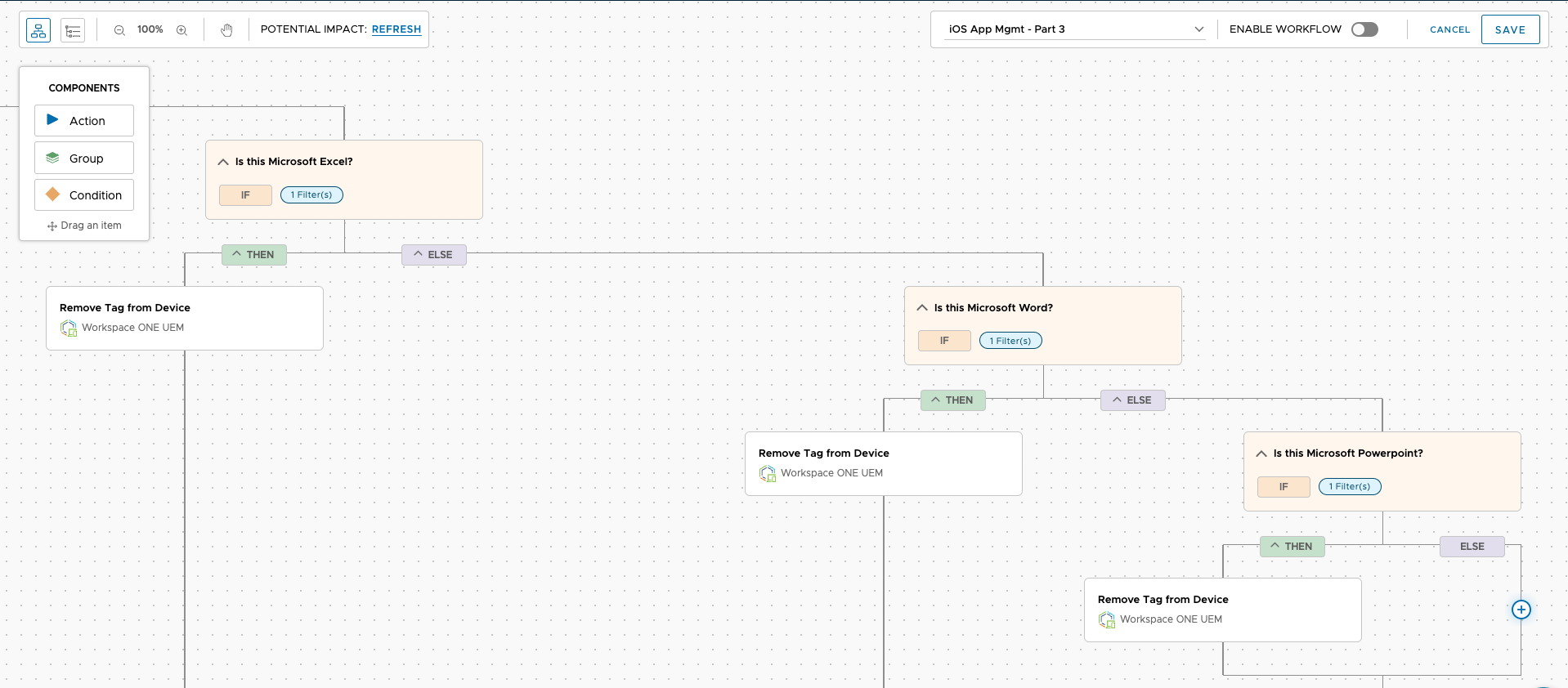The width and height of the screenshot is (1568, 688).
Task: Select the Group component item
Action: pos(84,158)
